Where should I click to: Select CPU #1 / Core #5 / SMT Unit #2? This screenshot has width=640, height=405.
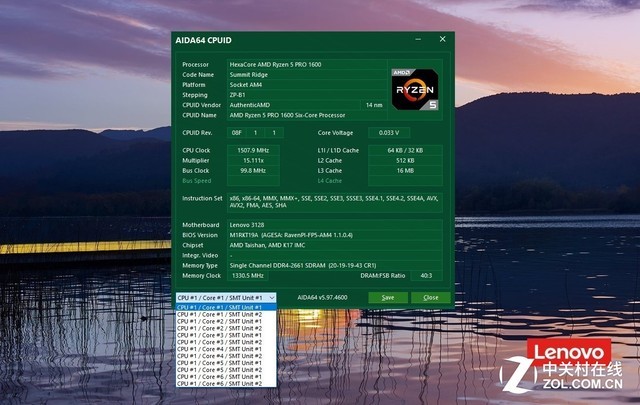[x=226, y=370]
